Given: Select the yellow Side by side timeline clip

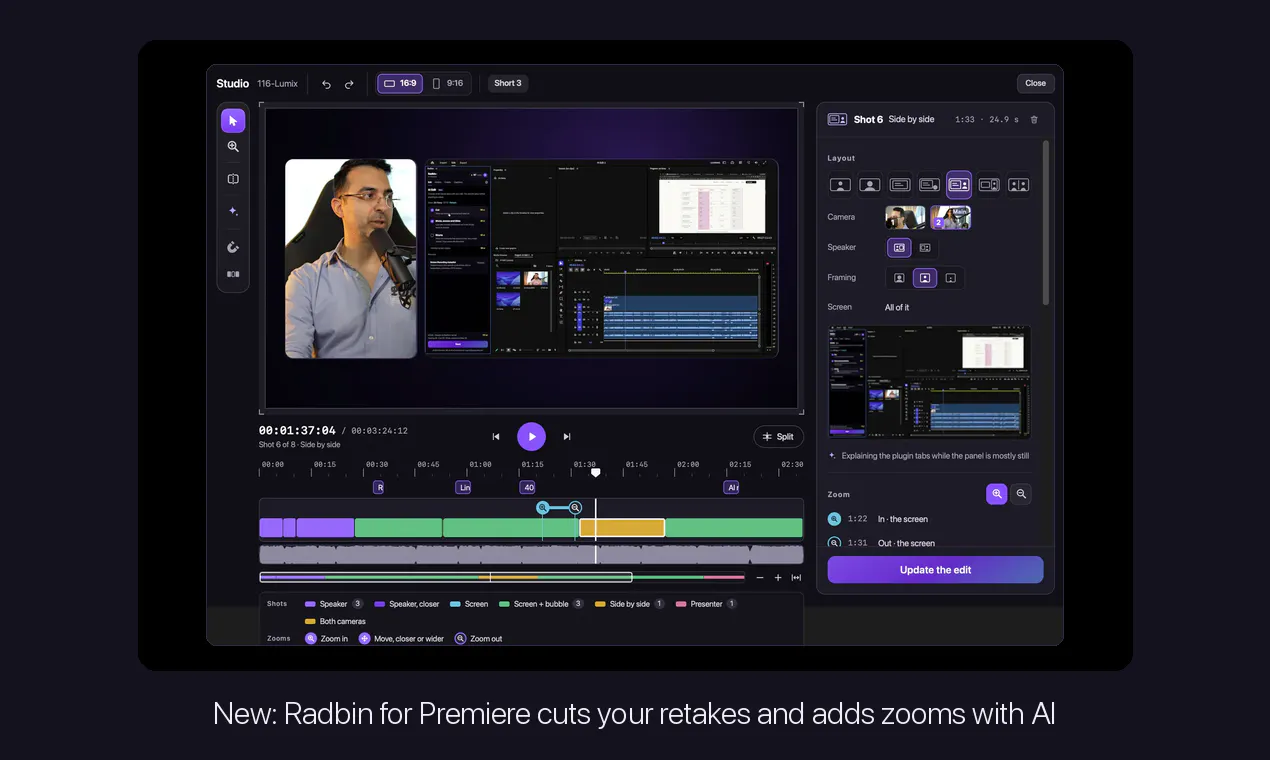Looking at the screenshot, I should coord(622,528).
